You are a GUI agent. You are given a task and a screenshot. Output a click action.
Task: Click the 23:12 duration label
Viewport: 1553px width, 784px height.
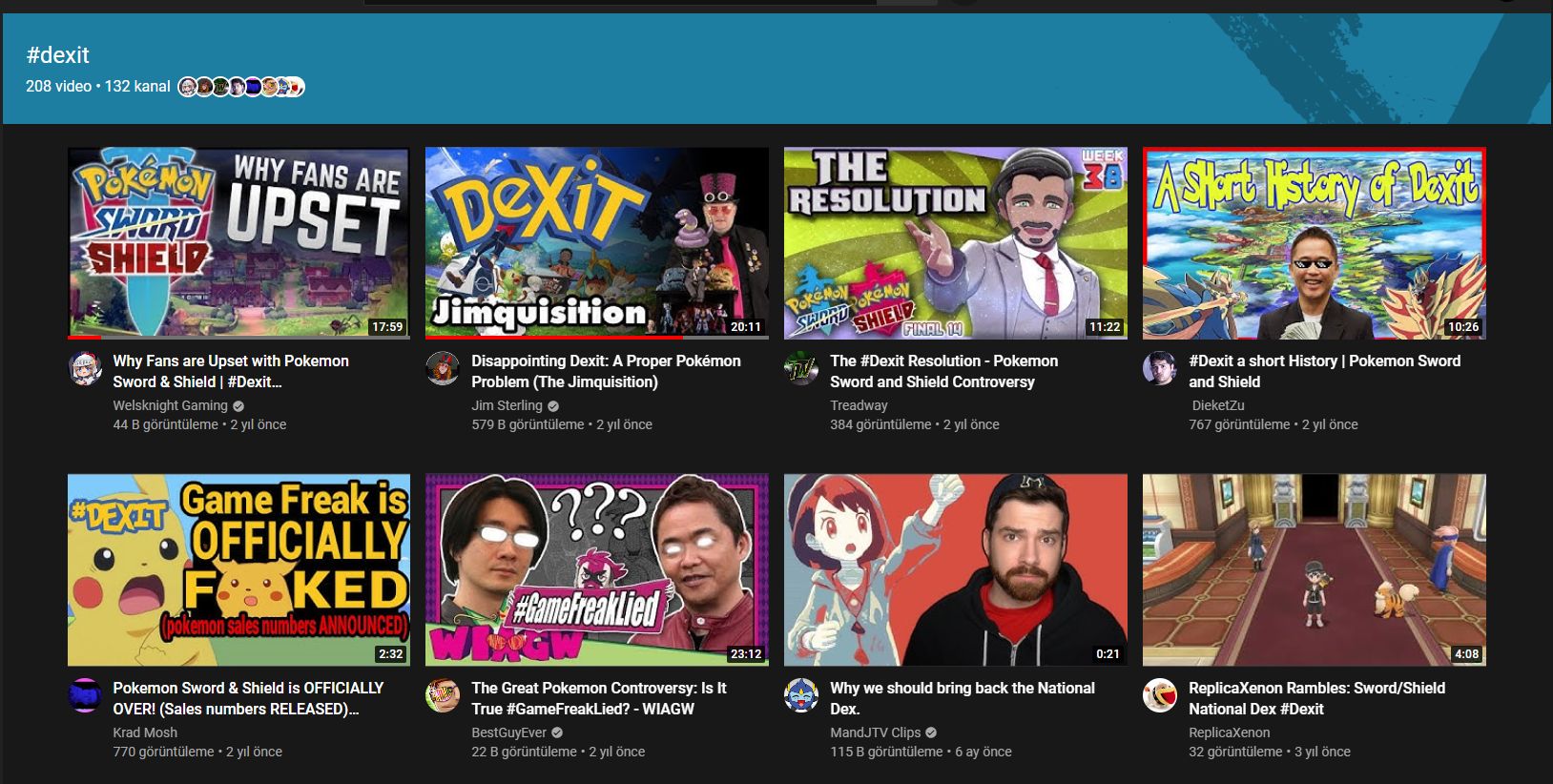tap(746, 654)
